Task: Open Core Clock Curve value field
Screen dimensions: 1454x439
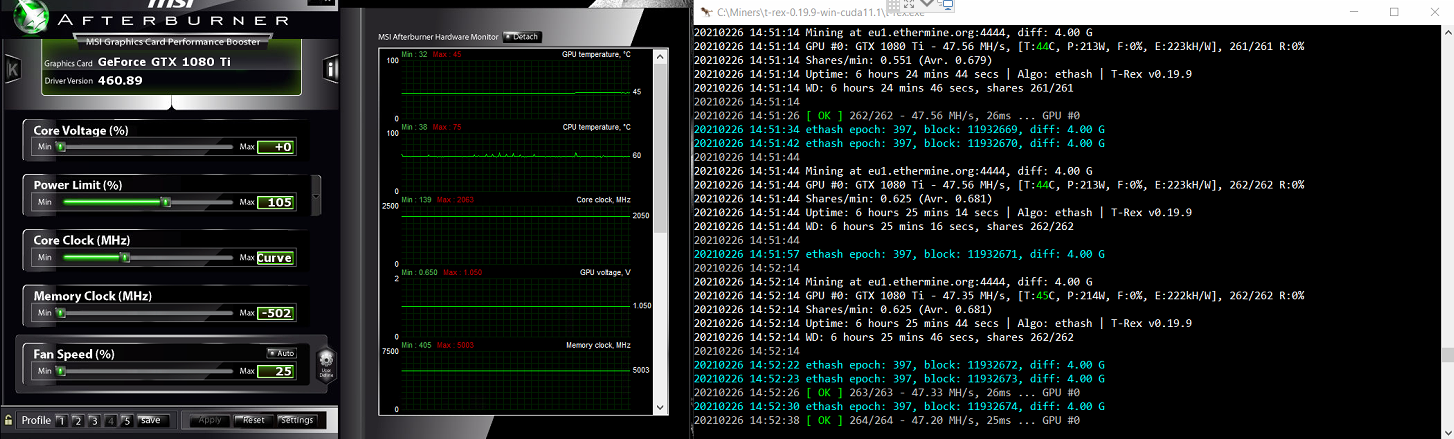Action: [276, 257]
